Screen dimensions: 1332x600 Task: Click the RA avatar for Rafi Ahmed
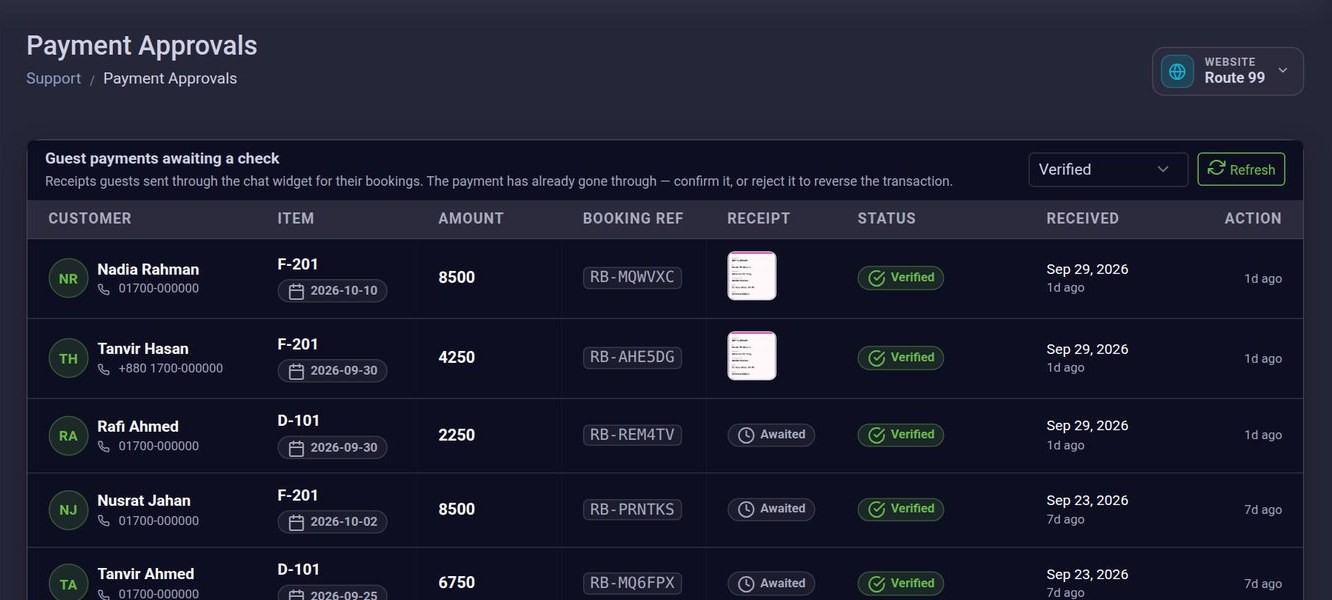click(x=68, y=436)
